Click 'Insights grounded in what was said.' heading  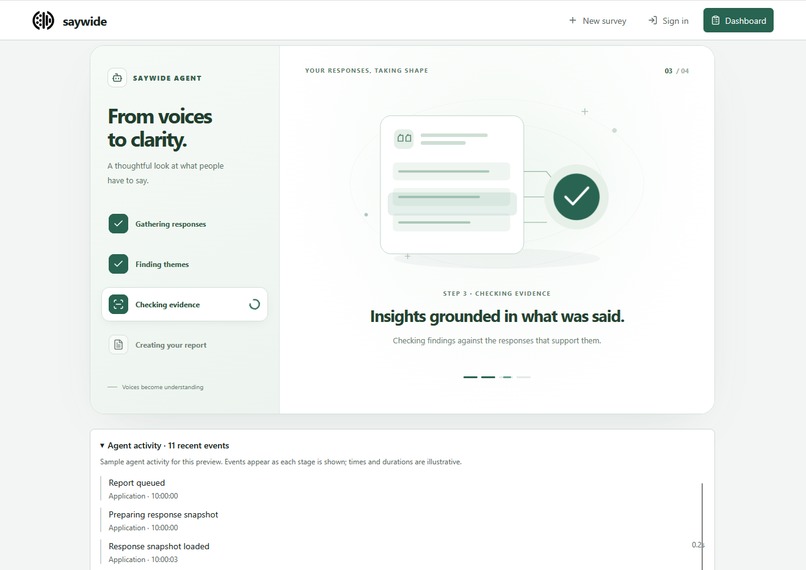coord(497,316)
